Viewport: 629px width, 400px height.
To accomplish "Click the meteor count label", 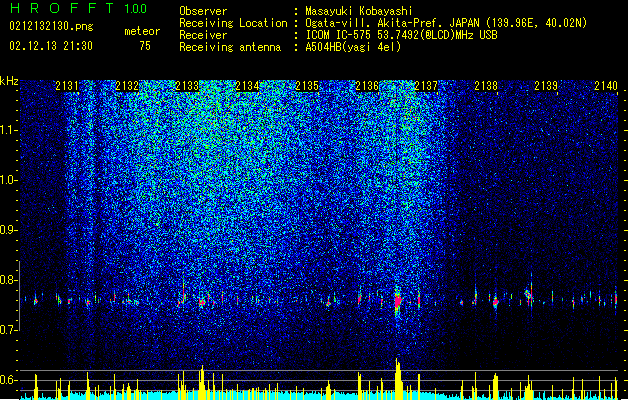I will coord(142,31).
